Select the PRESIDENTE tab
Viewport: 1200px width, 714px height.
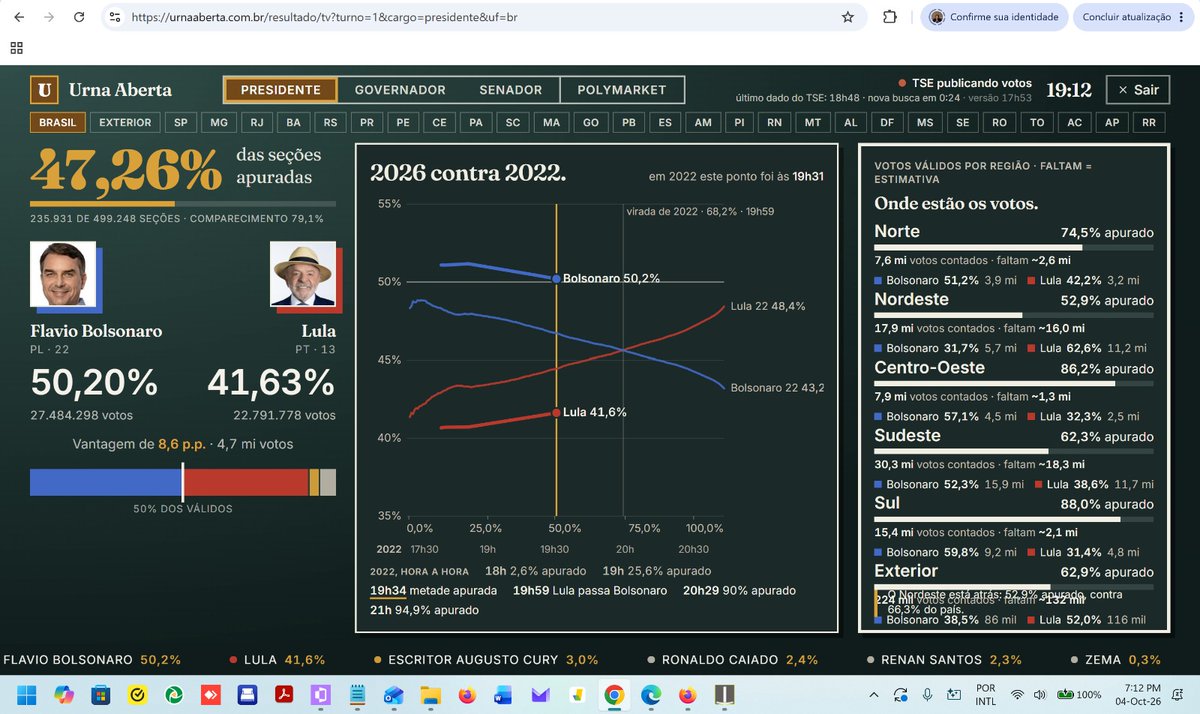tap(281, 90)
